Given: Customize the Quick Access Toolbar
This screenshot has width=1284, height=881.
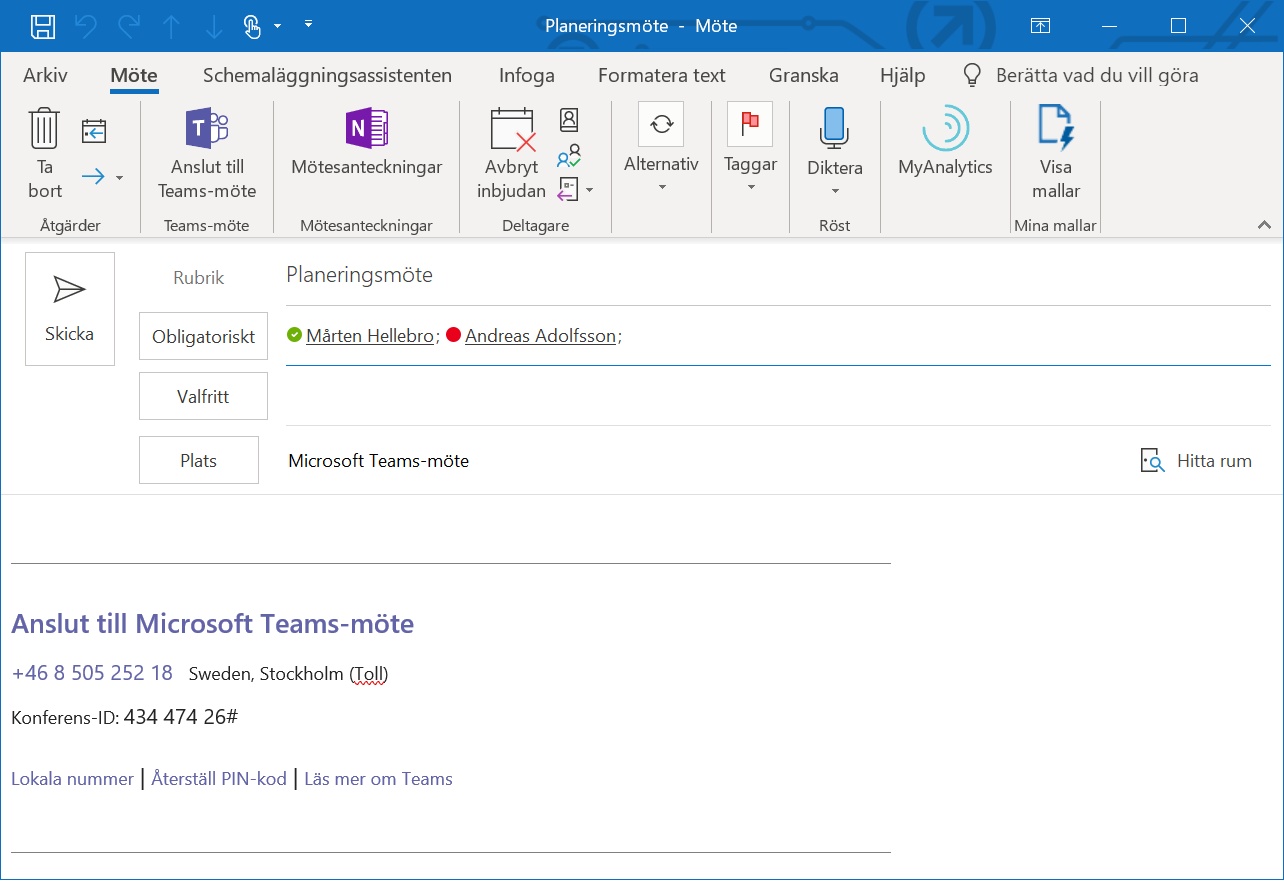Looking at the screenshot, I should pyautogui.click(x=308, y=22).
